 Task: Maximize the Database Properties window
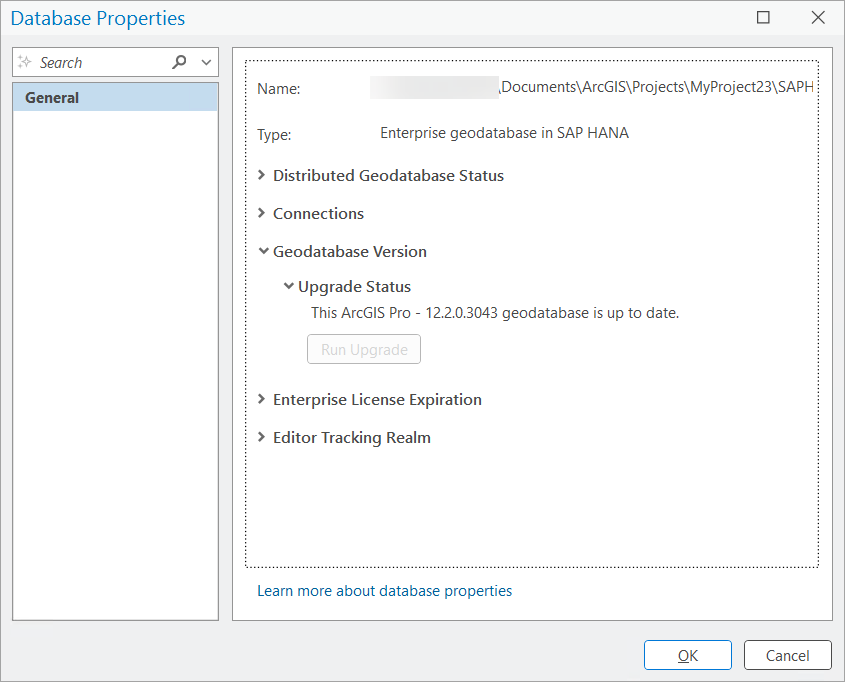pos(763,18)
